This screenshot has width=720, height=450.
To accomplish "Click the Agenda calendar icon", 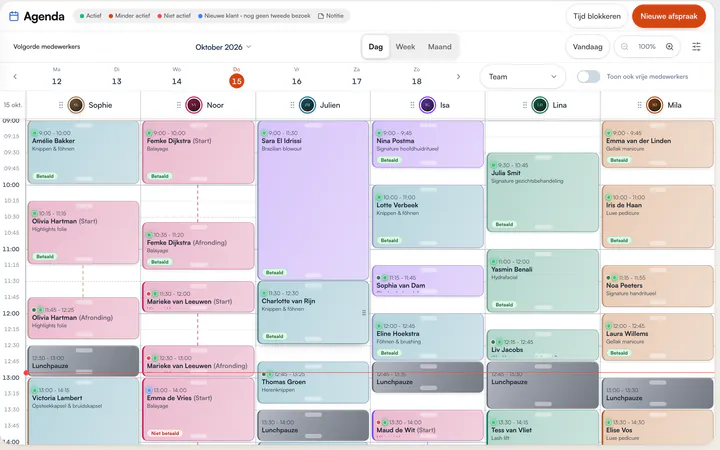I will (x=14, y=16).
